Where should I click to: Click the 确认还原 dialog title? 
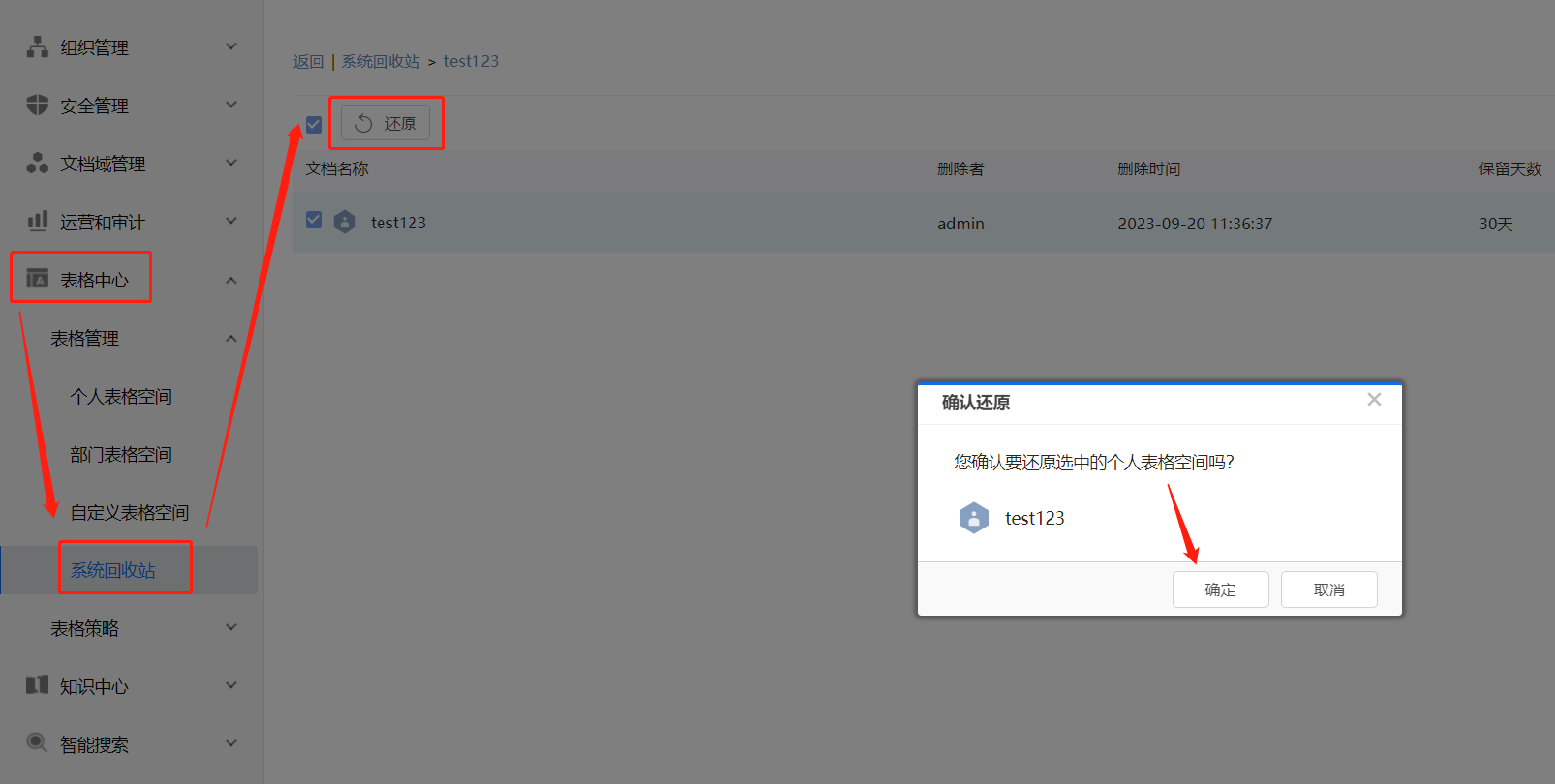976,403
